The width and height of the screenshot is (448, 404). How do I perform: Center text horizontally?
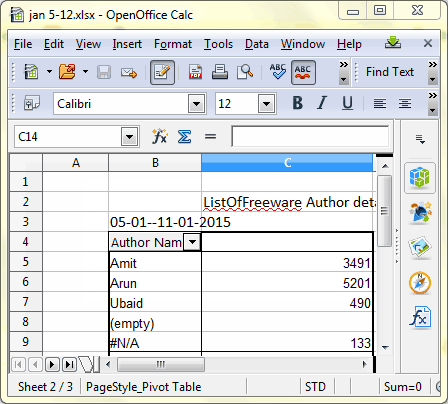[405, 103]
